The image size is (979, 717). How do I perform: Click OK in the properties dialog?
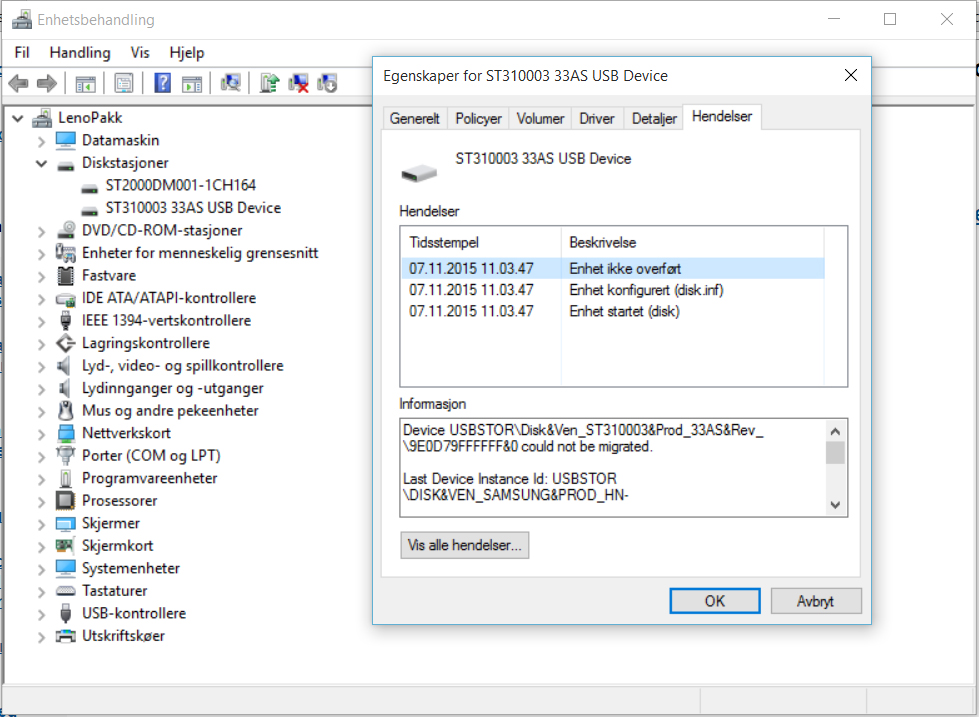(x=715, y=601)
